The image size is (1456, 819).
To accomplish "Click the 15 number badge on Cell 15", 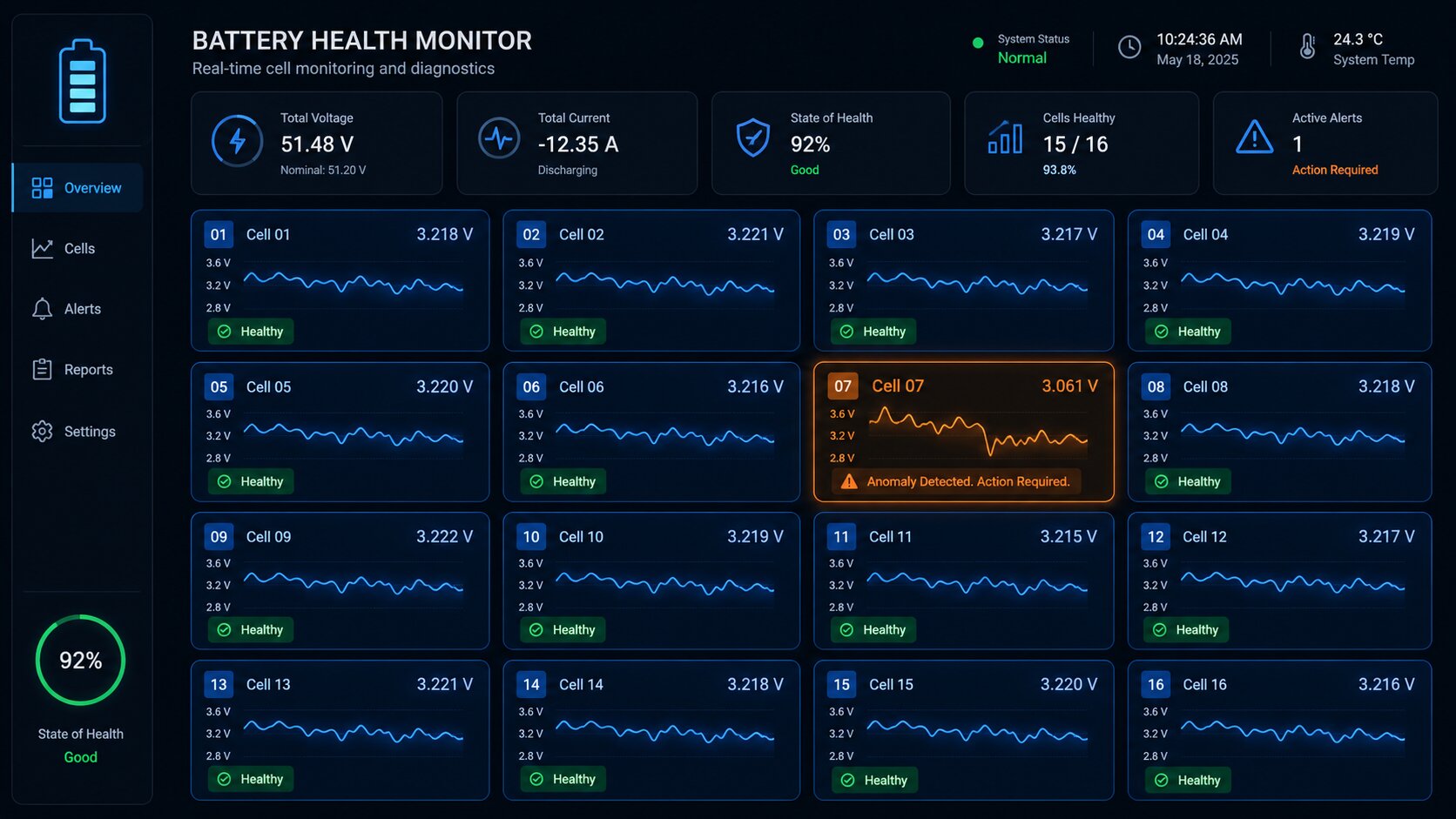I will pyautogui.click(x=841, y=684).
